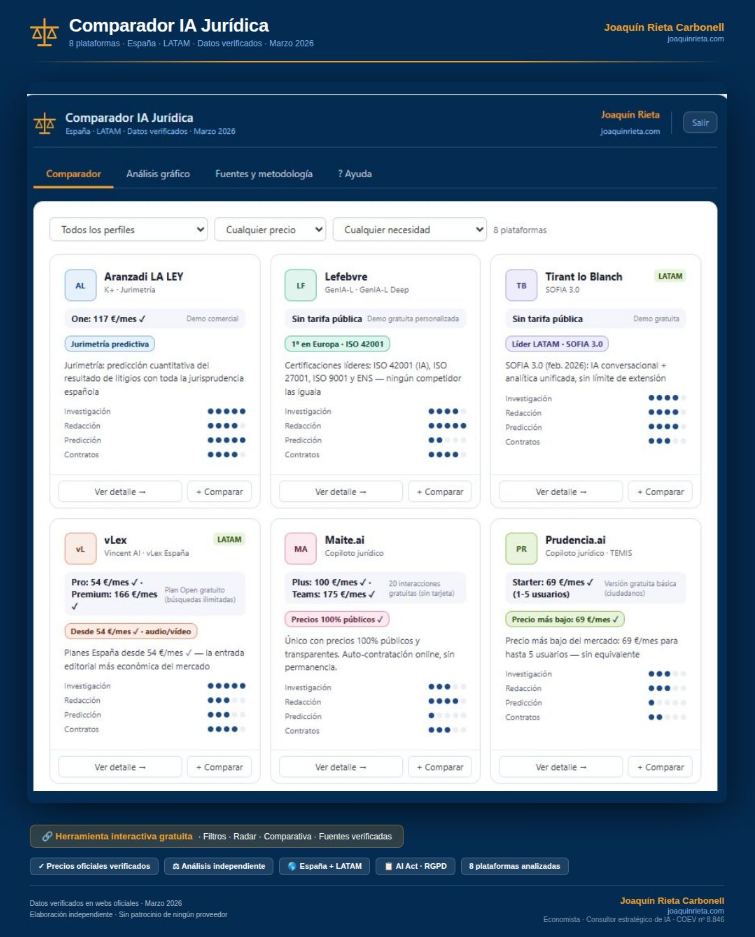The width and height of the screenshot is (755, 937).
Task: Toggle compare for Maite.ai
Action: 439,767
